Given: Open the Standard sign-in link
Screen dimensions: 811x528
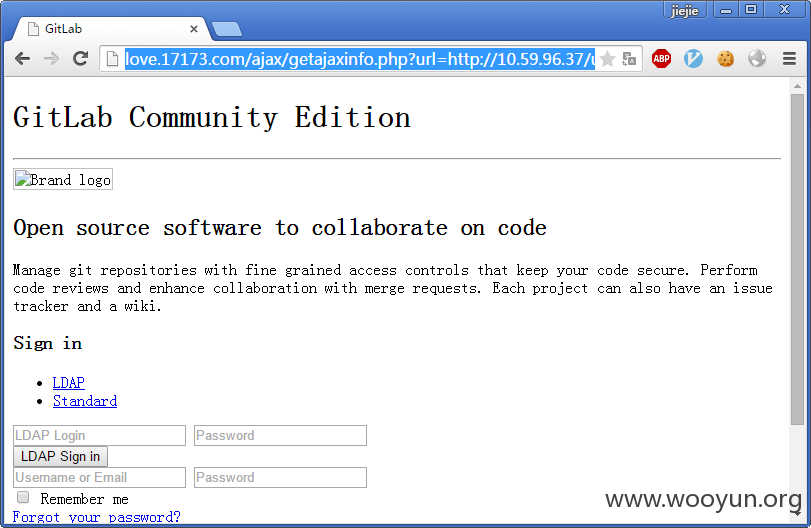Looking at the screenshot, I should point(85,401).
